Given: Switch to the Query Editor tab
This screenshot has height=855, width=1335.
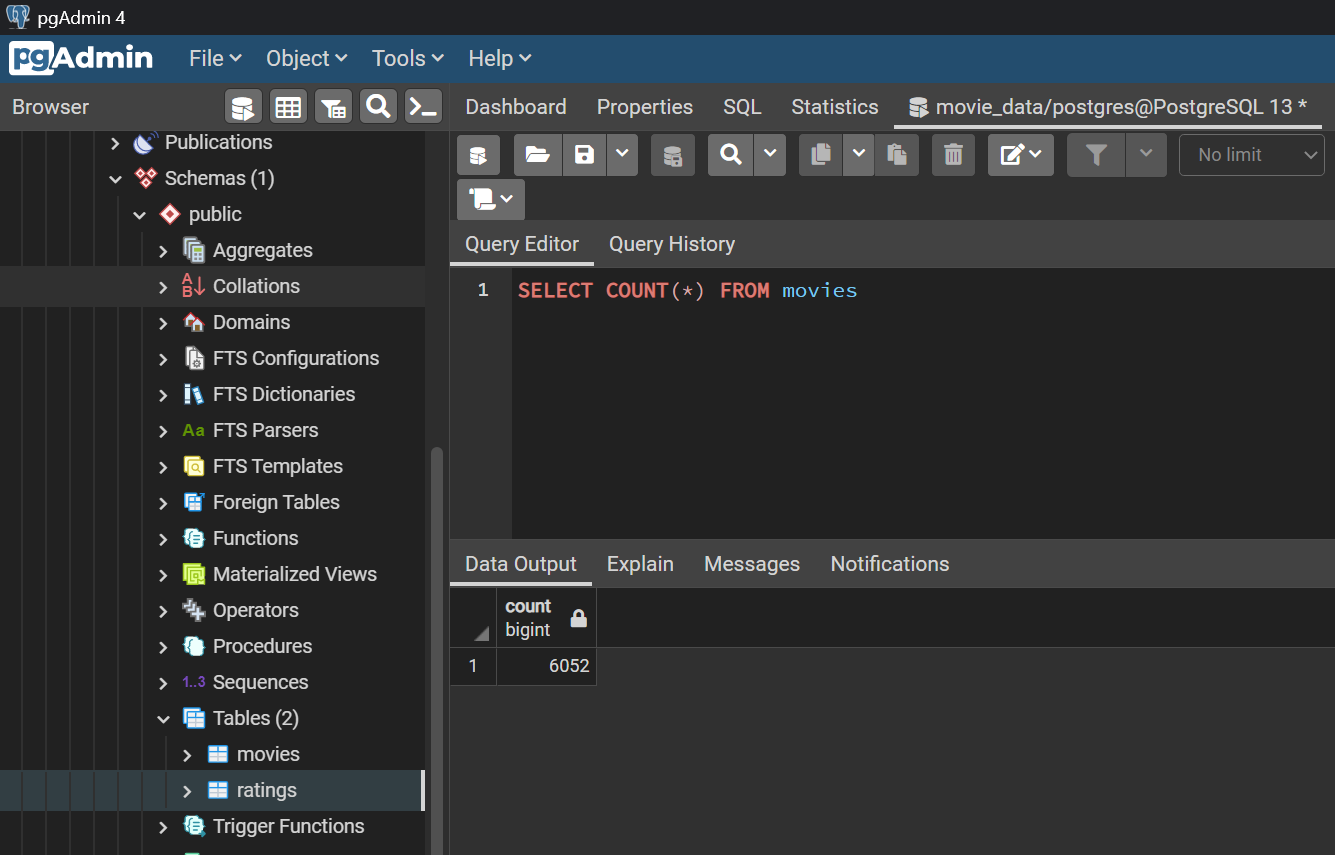Looking at the screenshot, I should [x=522, y=244].
